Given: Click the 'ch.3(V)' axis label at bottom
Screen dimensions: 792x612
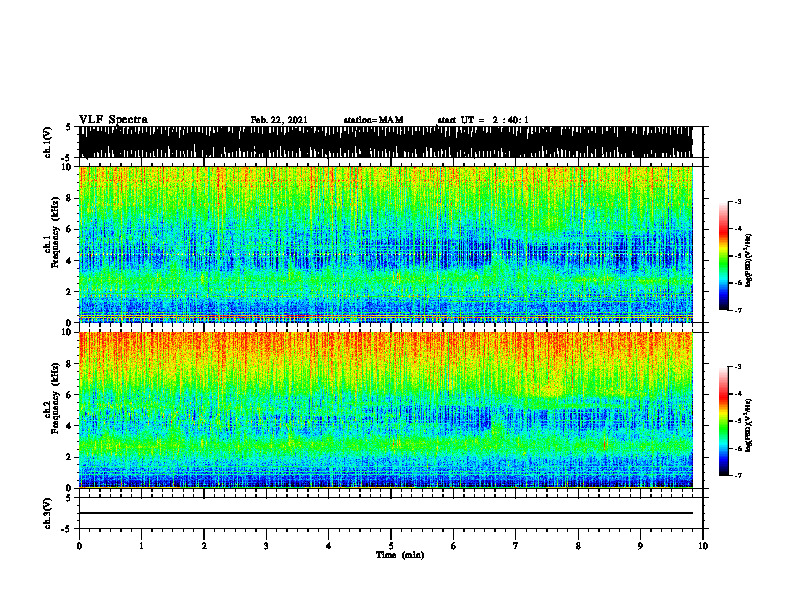Looking at the screenshot, I should (48, 513).
